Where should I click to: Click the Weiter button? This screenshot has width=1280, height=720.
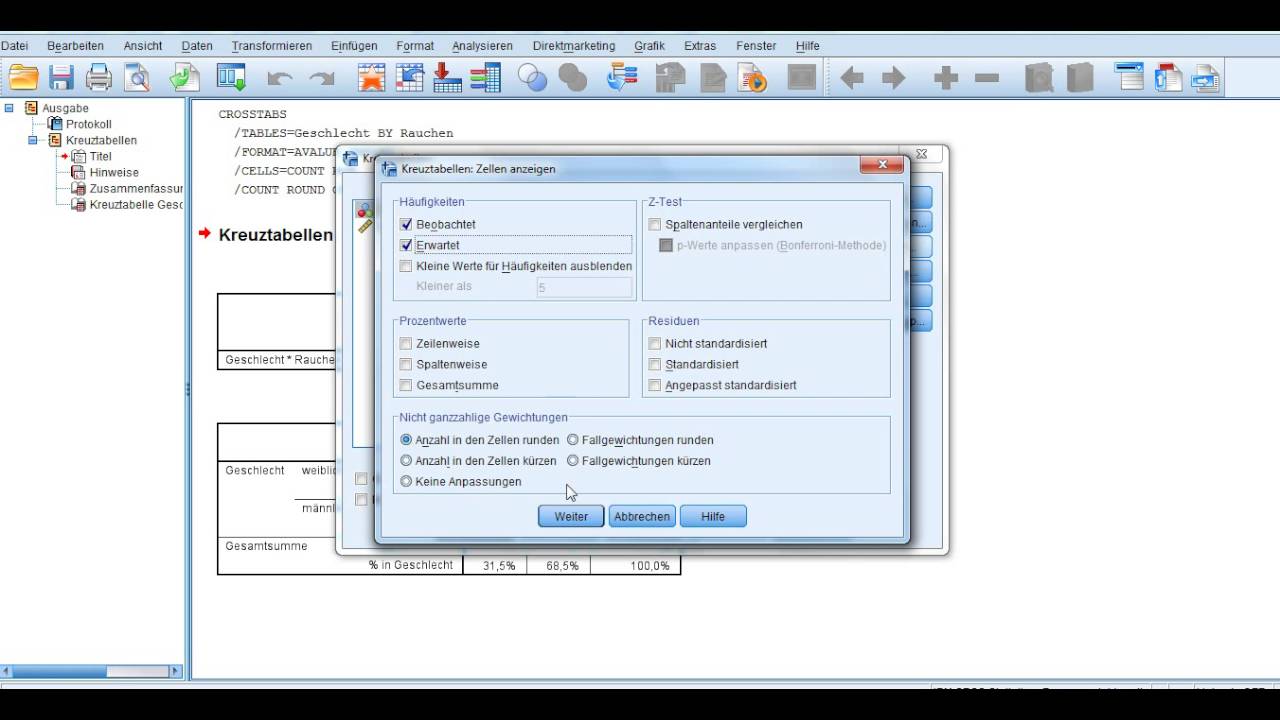tap(571, 517)
